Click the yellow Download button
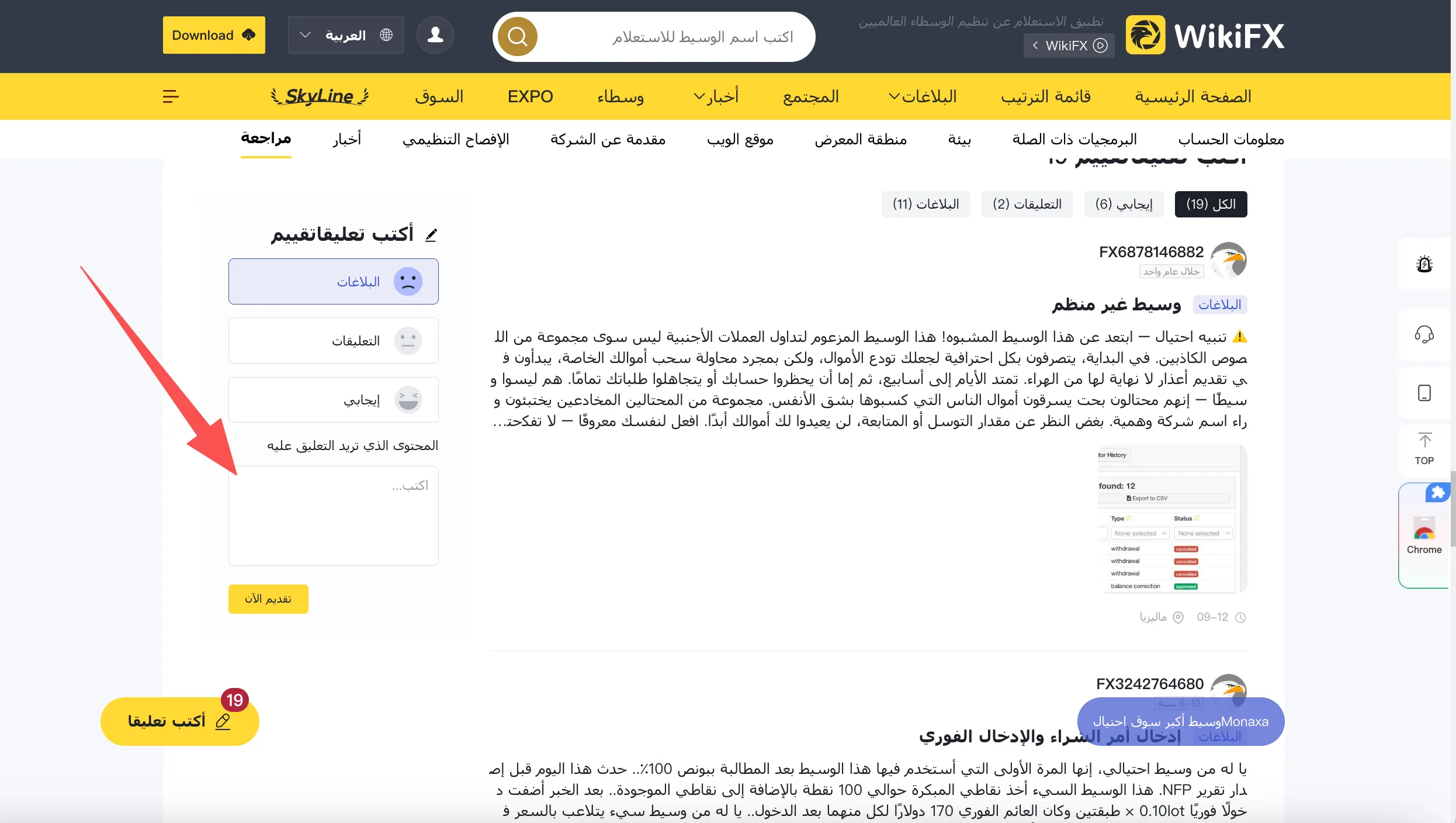Viewport: 1456px width, 823px height. pos(214,35)
